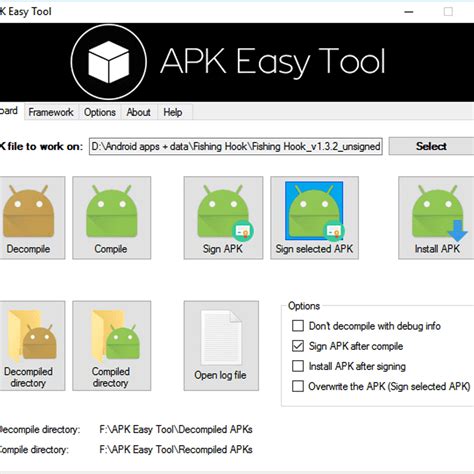Maximize the APK Easy Tool window
Screen dimensions: 474x474
click(x=448, y=12)
